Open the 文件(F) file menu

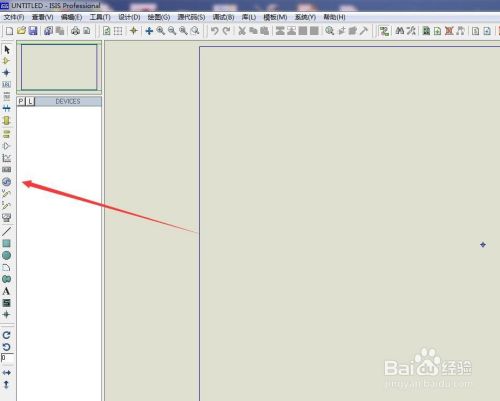(x=14, y=17)
